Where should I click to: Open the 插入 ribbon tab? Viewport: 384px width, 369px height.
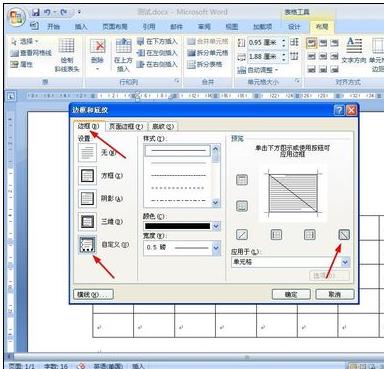click(81, 27)
